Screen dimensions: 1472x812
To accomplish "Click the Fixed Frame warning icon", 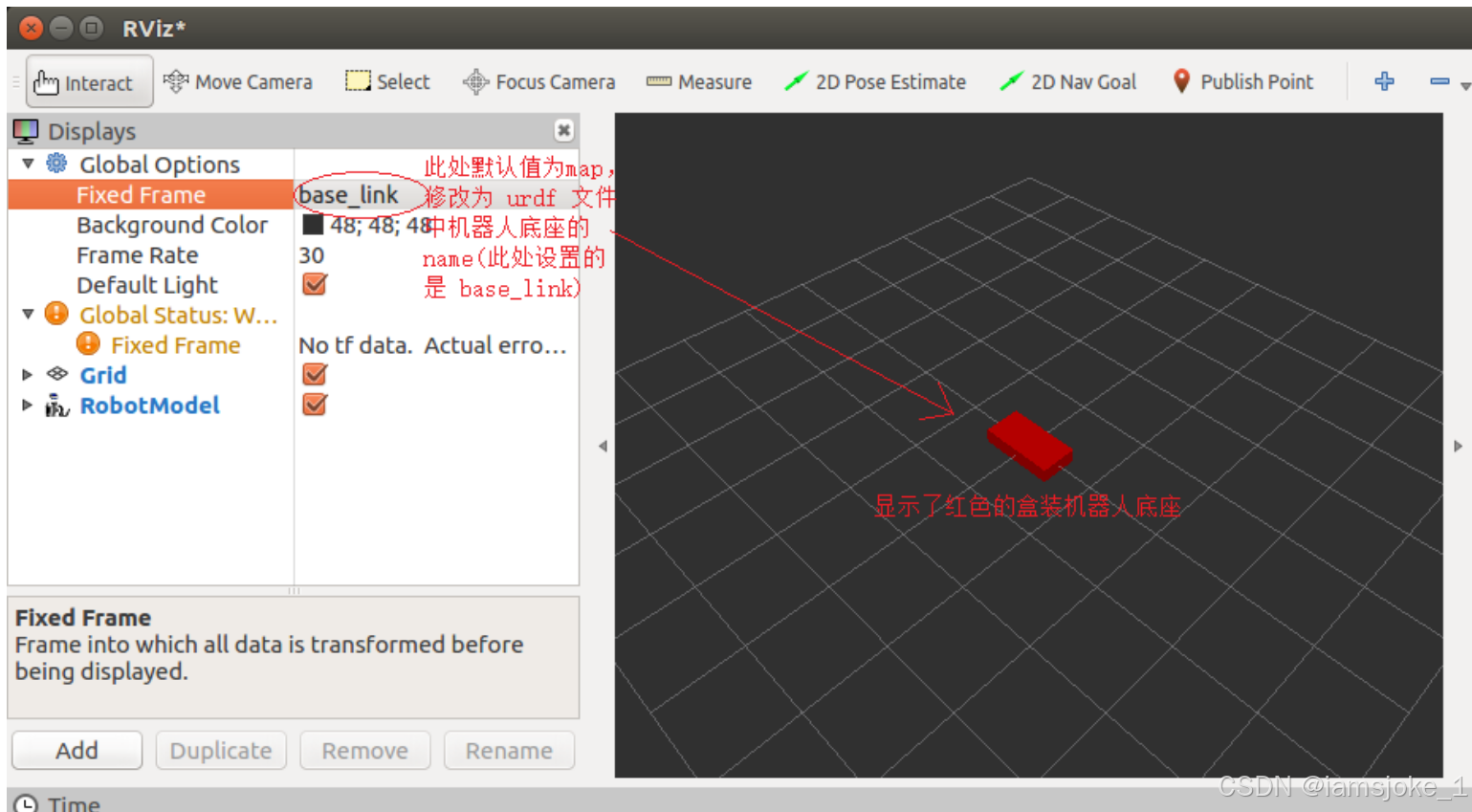I will [88, 343].
